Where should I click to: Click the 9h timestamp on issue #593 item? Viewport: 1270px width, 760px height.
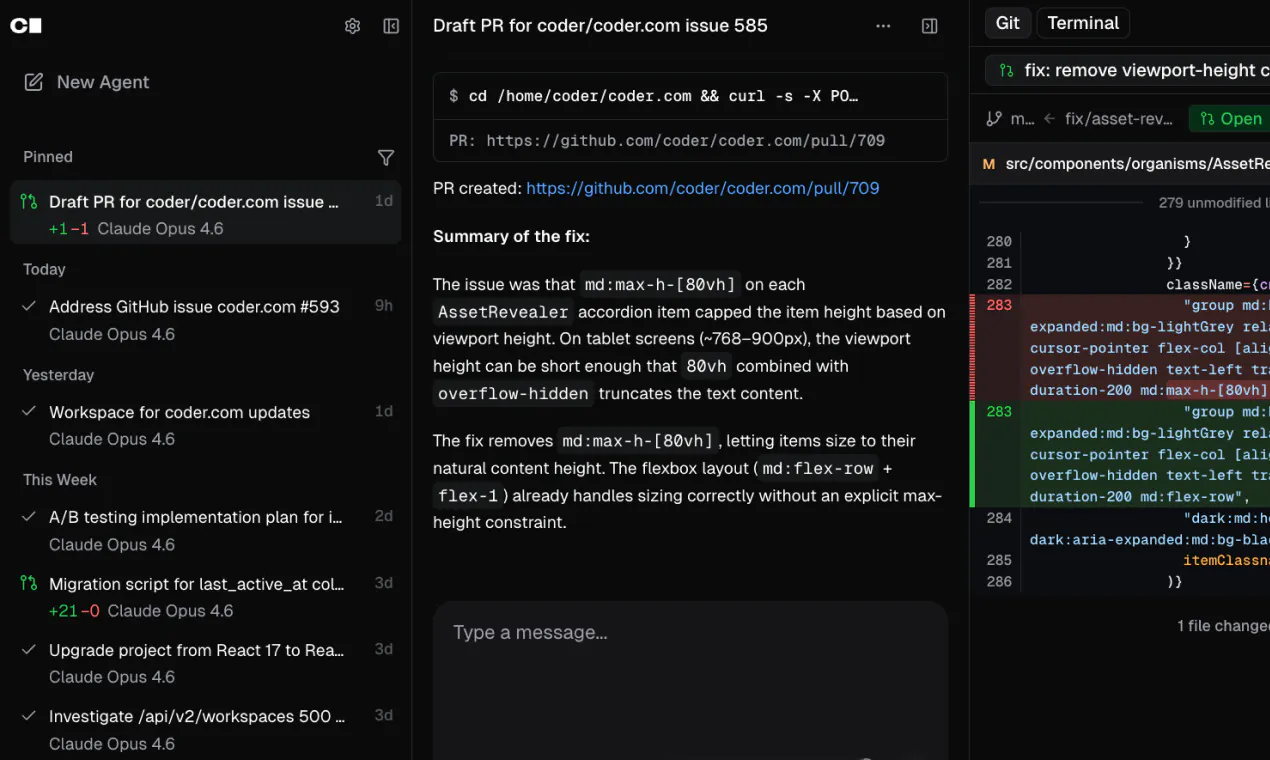coord(384,306)
